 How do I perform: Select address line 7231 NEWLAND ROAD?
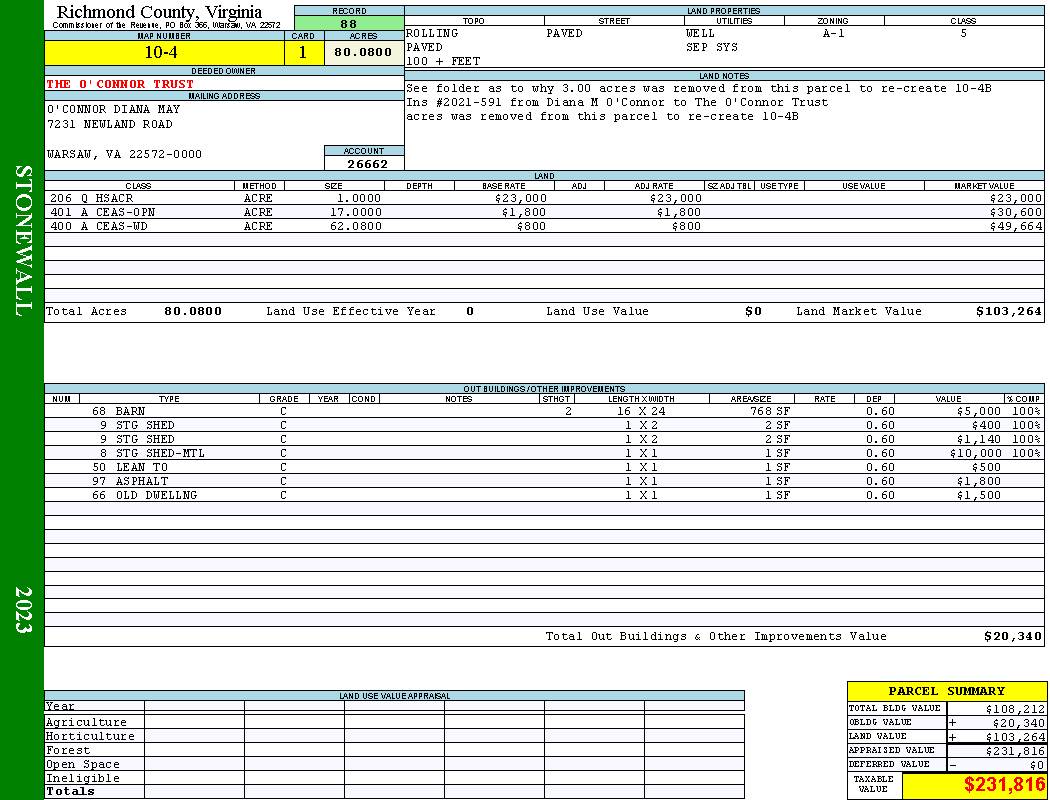tap(110, 125)
